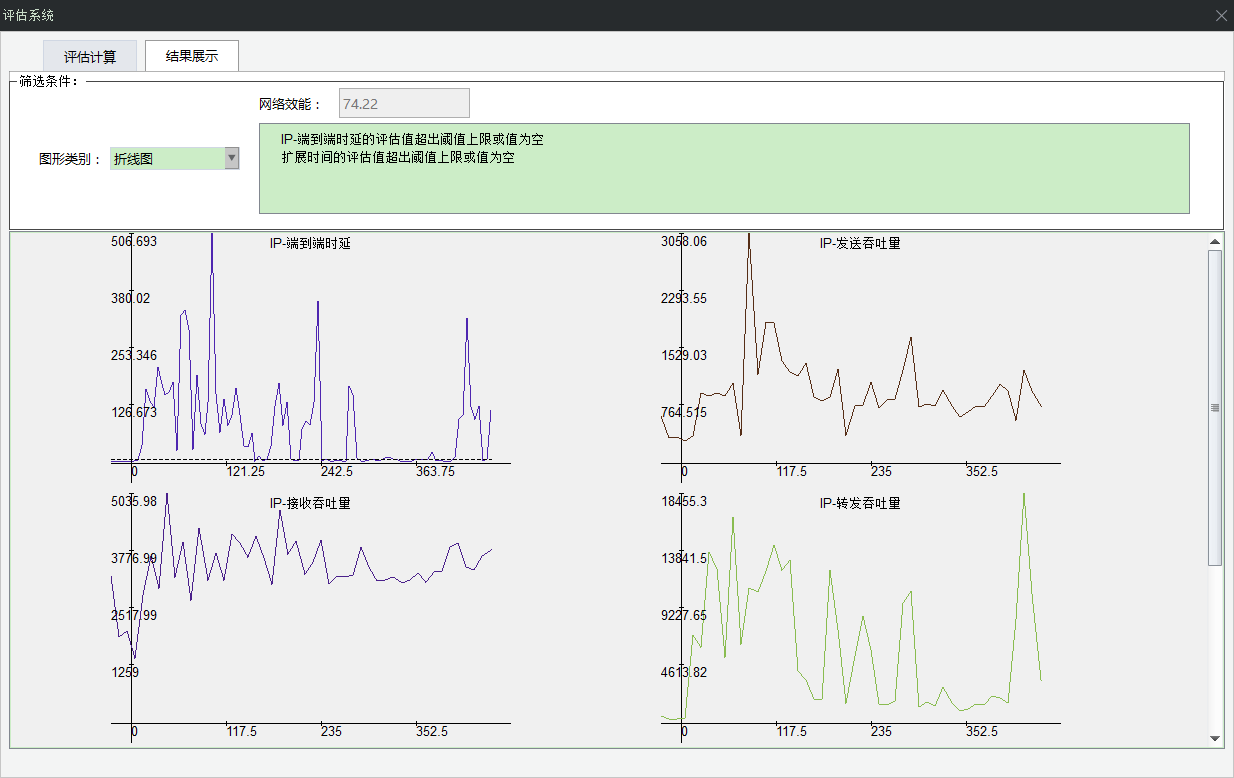Viewport: 1234px width, 778px height.
Task: Click the 评估系统 title bar text
Action: tap(28, 15)
